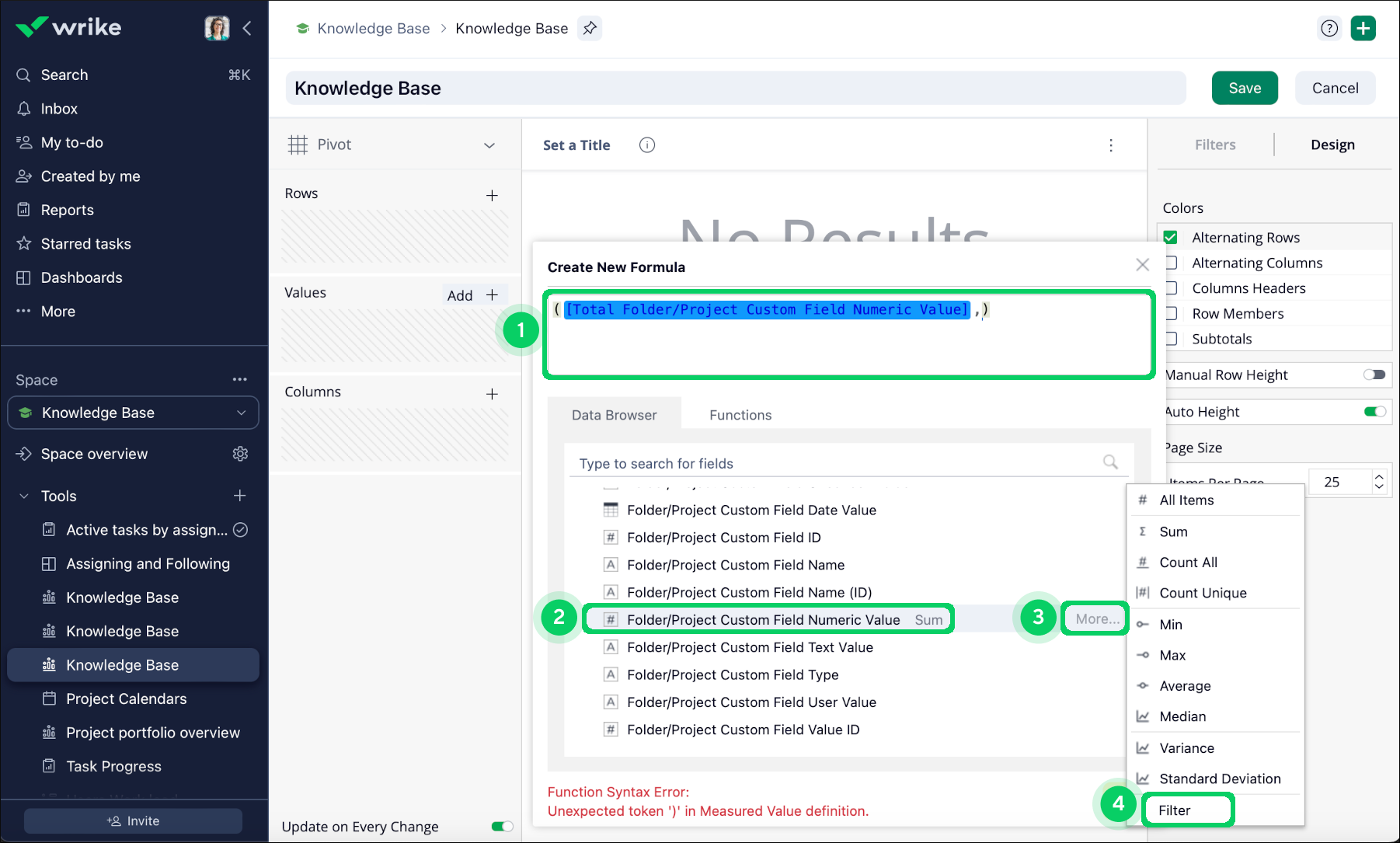Viewport: 1400px width, 843px height.
Task: Click the Save button
Action: pyautogui.click(x=1244, y=89)
